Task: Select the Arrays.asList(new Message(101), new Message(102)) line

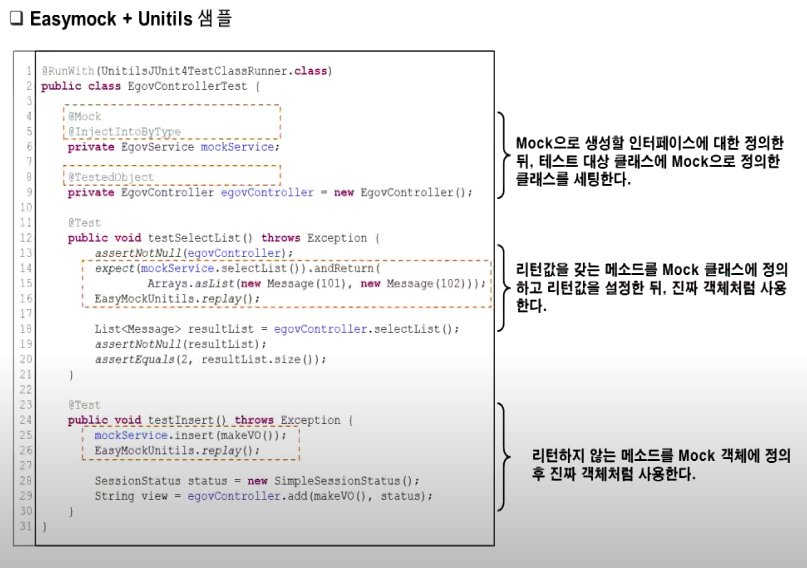Action: [x=317, y=283]
